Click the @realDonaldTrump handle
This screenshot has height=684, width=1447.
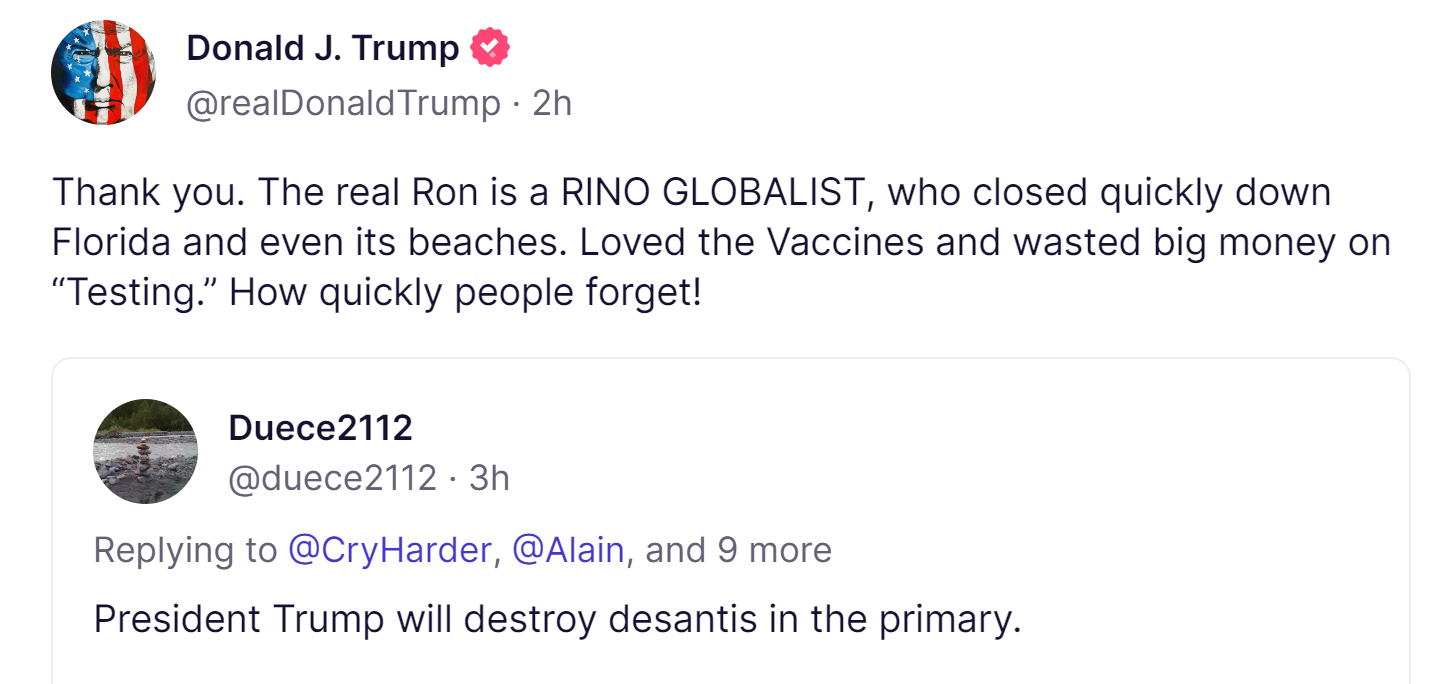pyautogui.click(x=343, y=103)
